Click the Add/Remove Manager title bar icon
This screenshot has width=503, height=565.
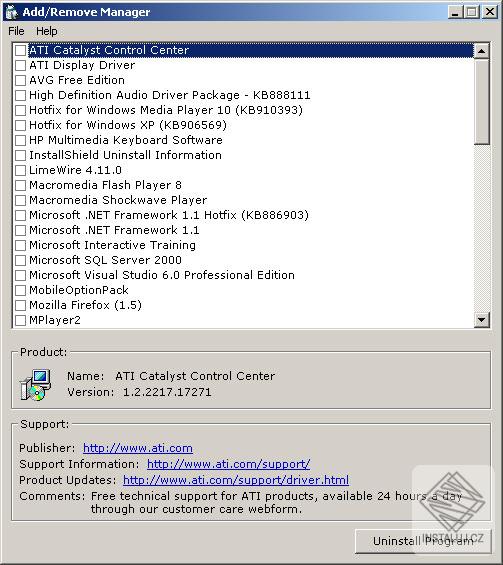[12, 12]
